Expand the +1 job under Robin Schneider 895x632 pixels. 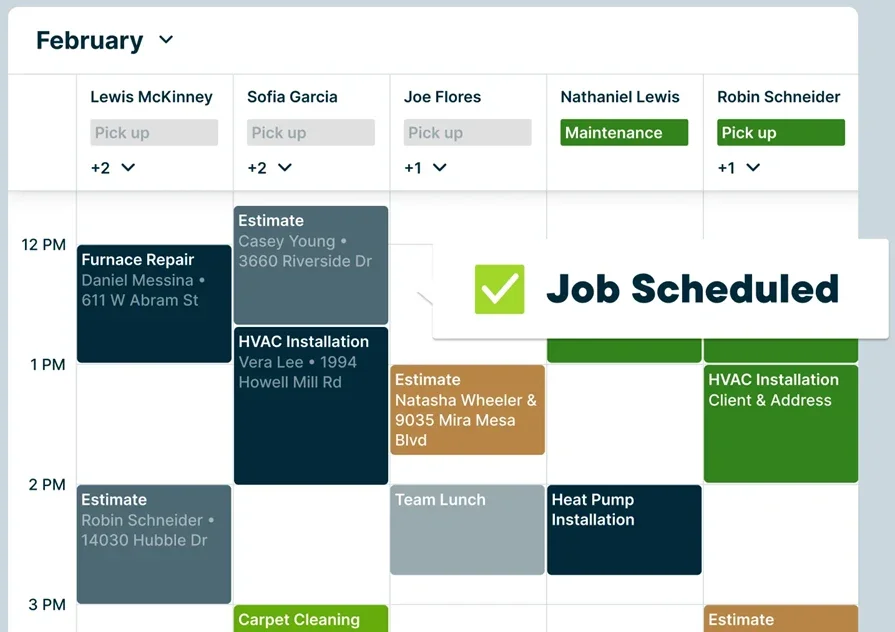(x=737, y=168)
